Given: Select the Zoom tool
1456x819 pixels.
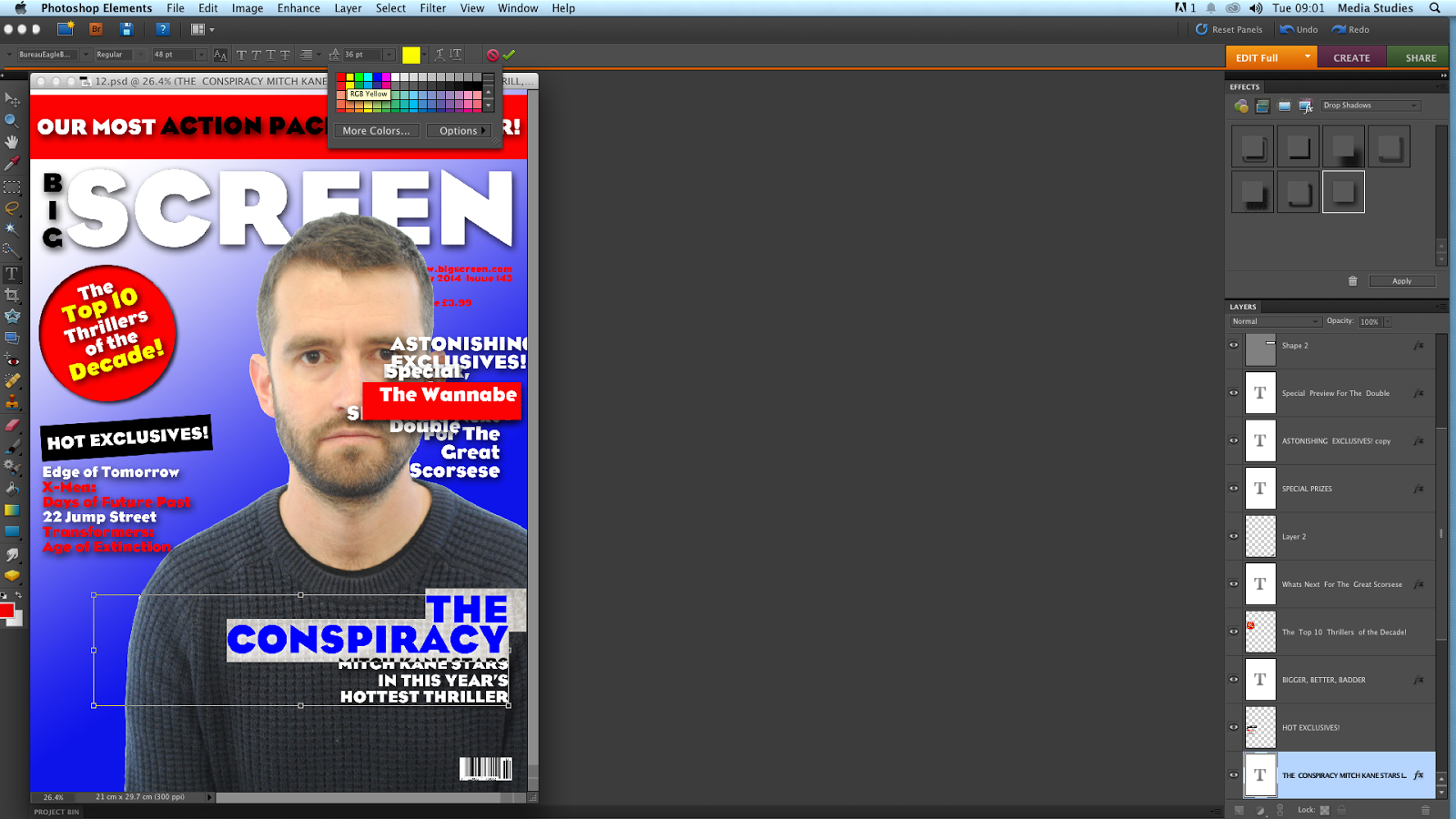Looking at the screenshot, I should point(12,120).
